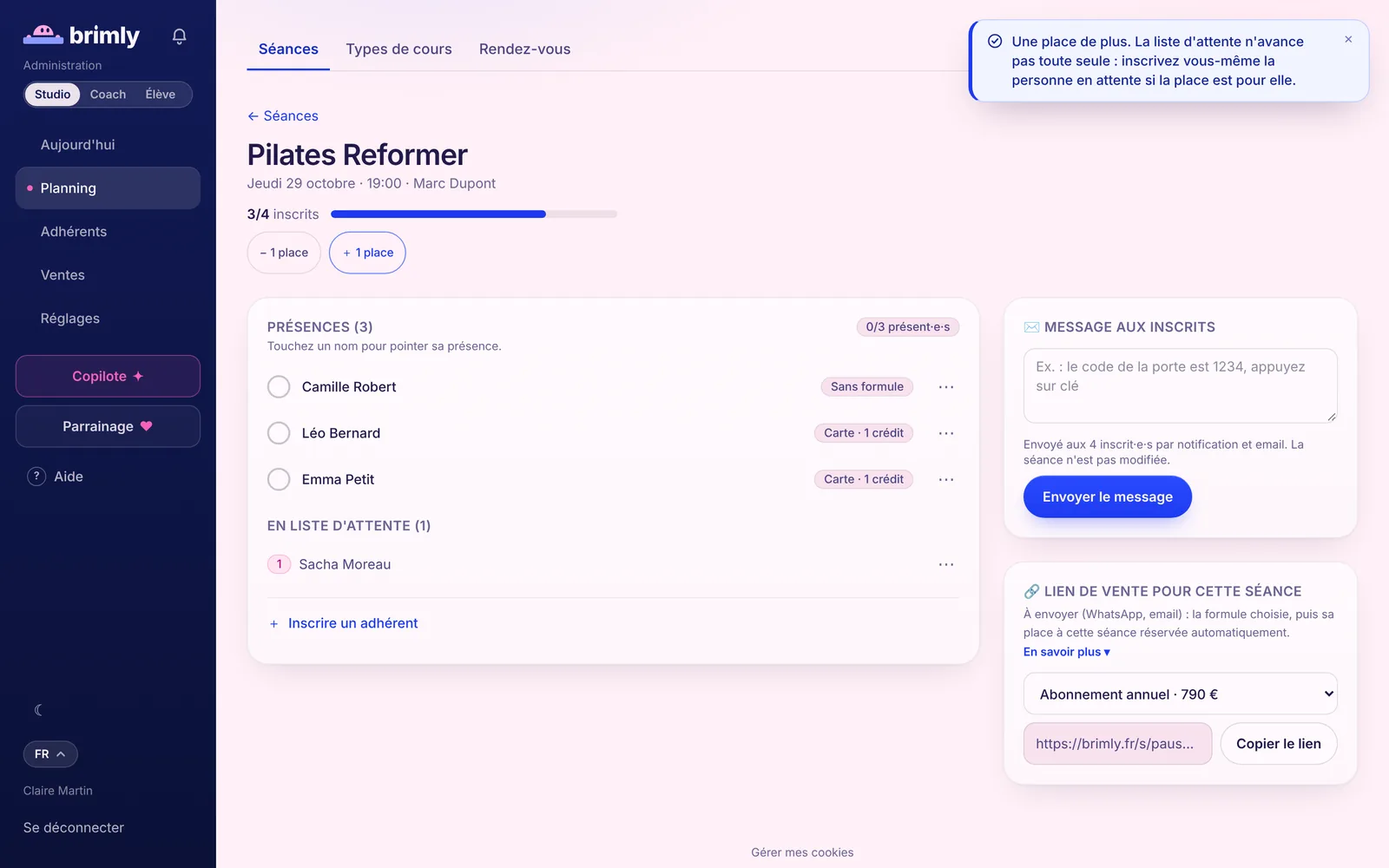Viewport: 1389px width, 868px height.
Task: Focus the message textarea
Action: coord(1181,386)
